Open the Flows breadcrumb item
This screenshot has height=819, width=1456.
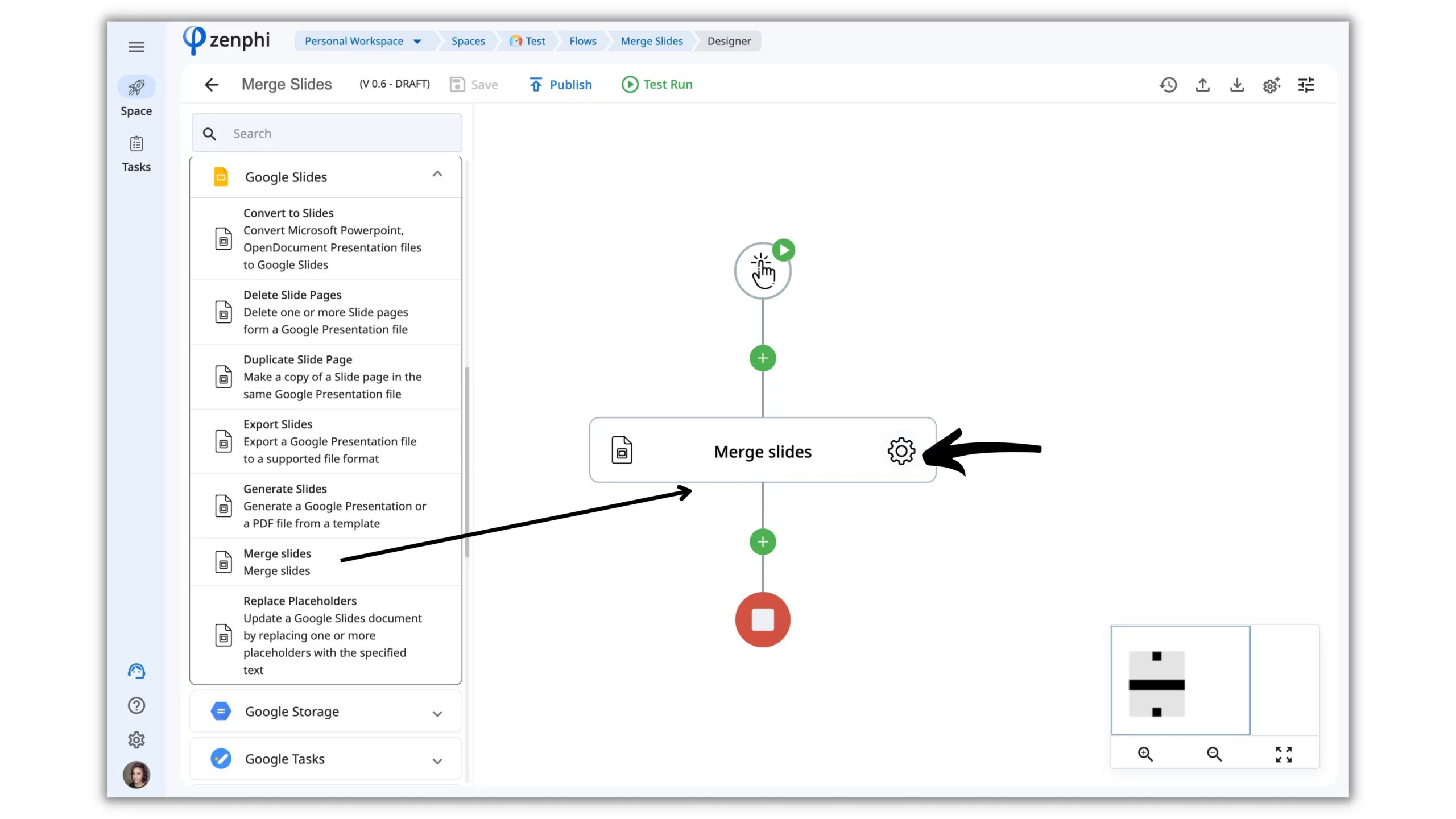click(x=582, y=40)
